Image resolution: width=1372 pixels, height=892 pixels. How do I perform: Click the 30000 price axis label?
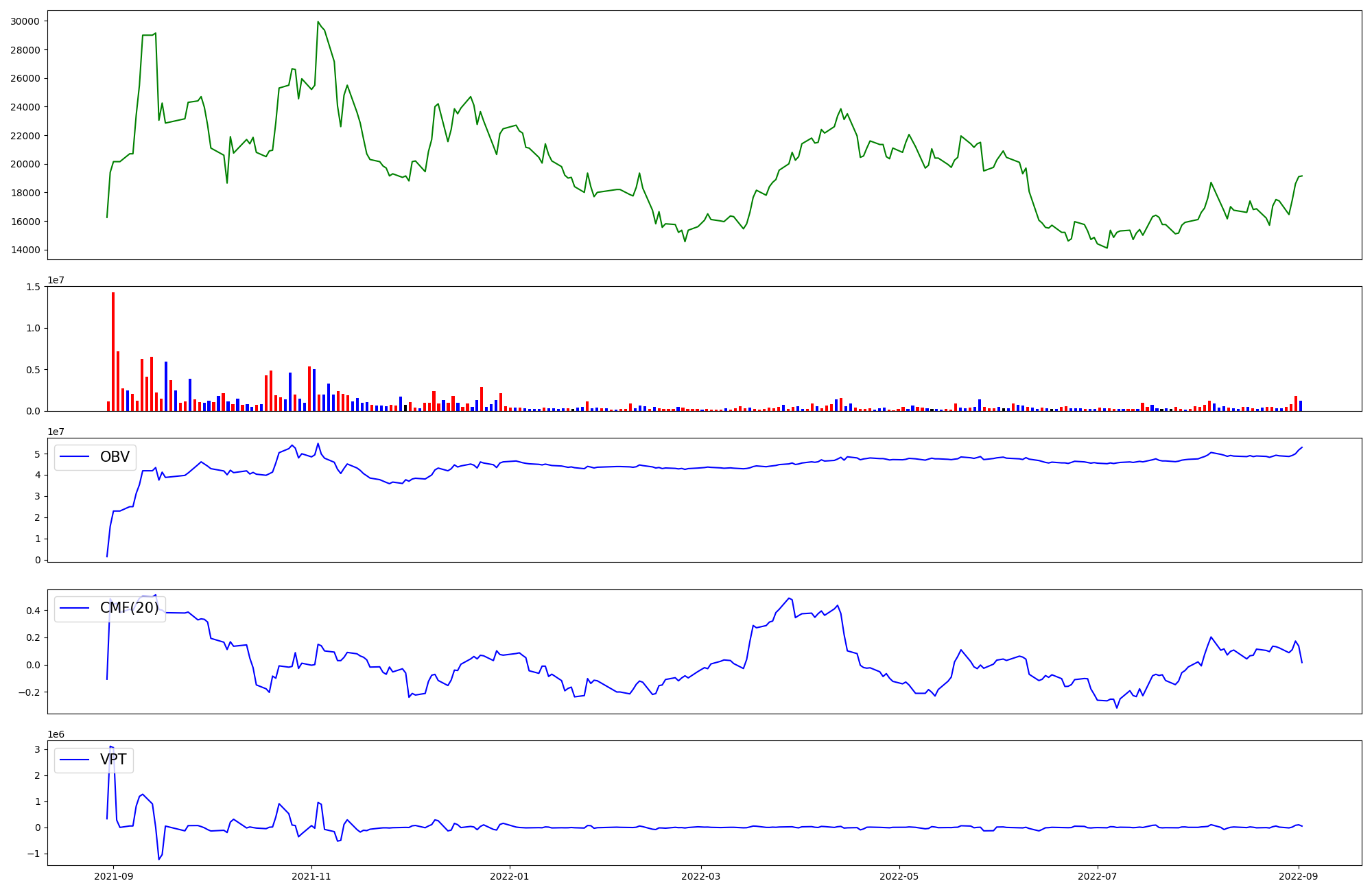click(25, 21)
